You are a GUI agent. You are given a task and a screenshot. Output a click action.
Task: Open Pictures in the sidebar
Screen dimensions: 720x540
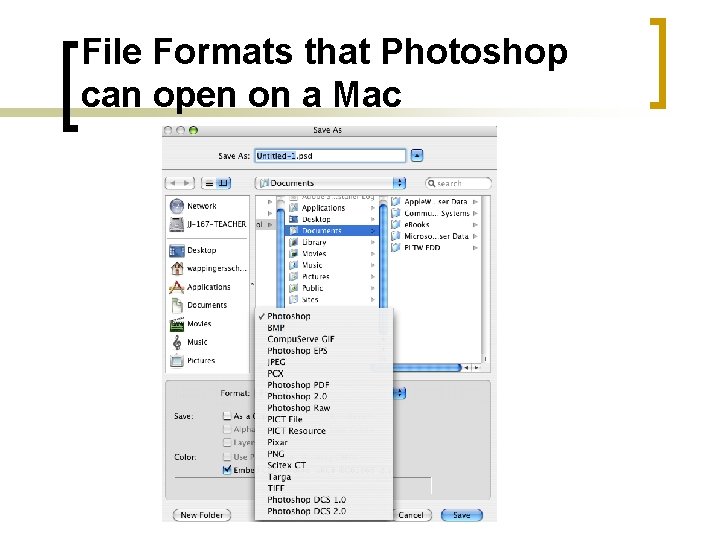tap(192, 360)
